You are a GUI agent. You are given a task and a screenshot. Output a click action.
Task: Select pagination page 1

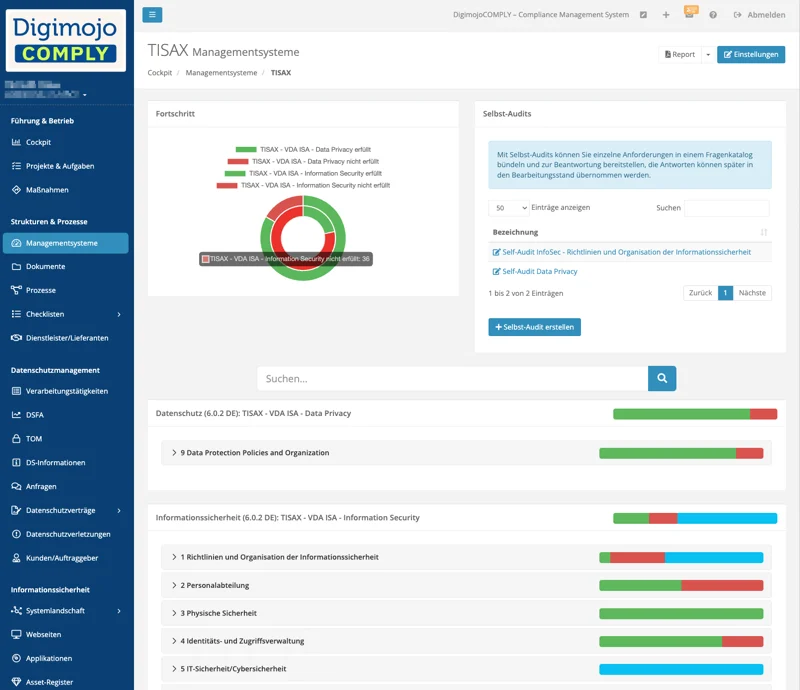click(x=725, y=293)
